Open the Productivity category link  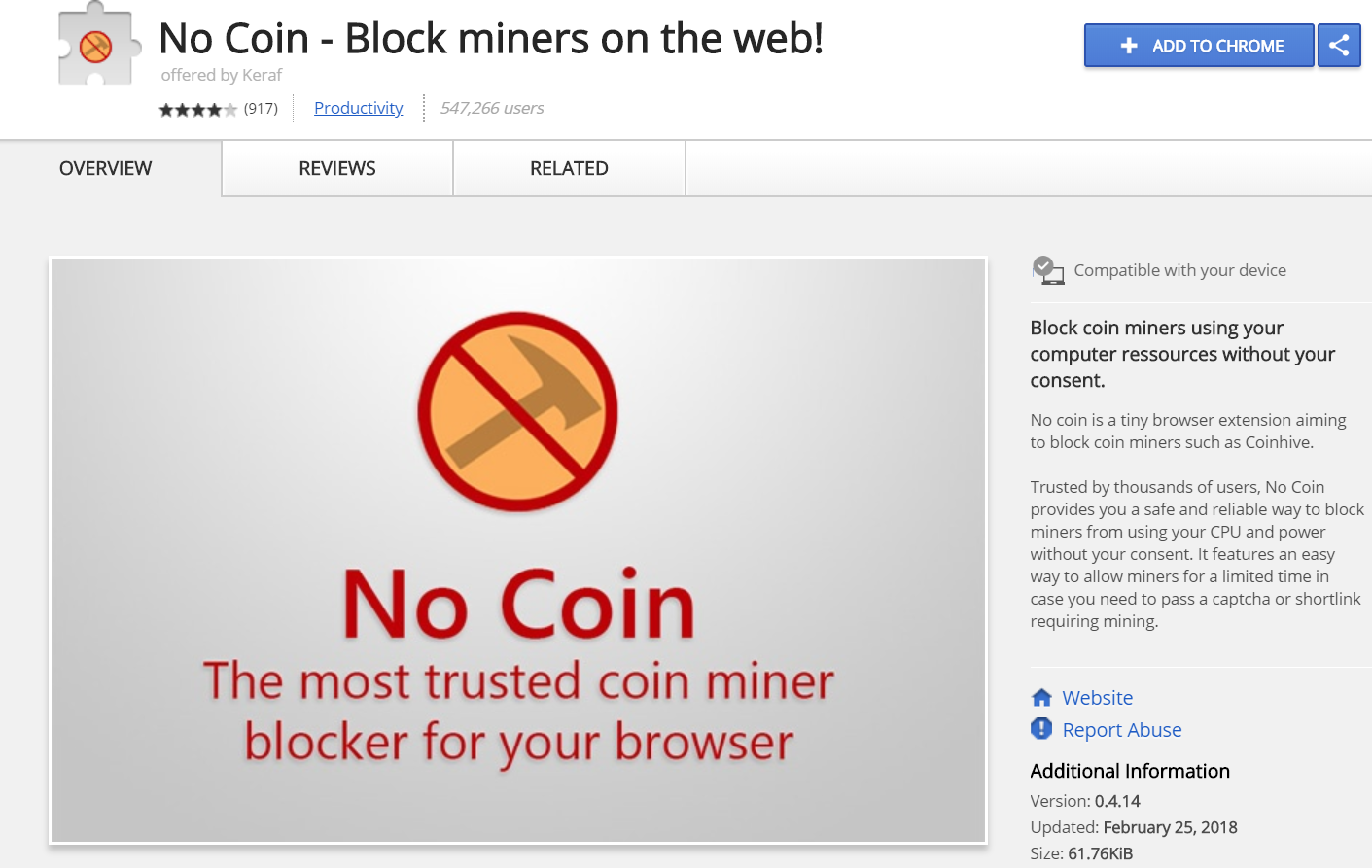pos(358,108)
